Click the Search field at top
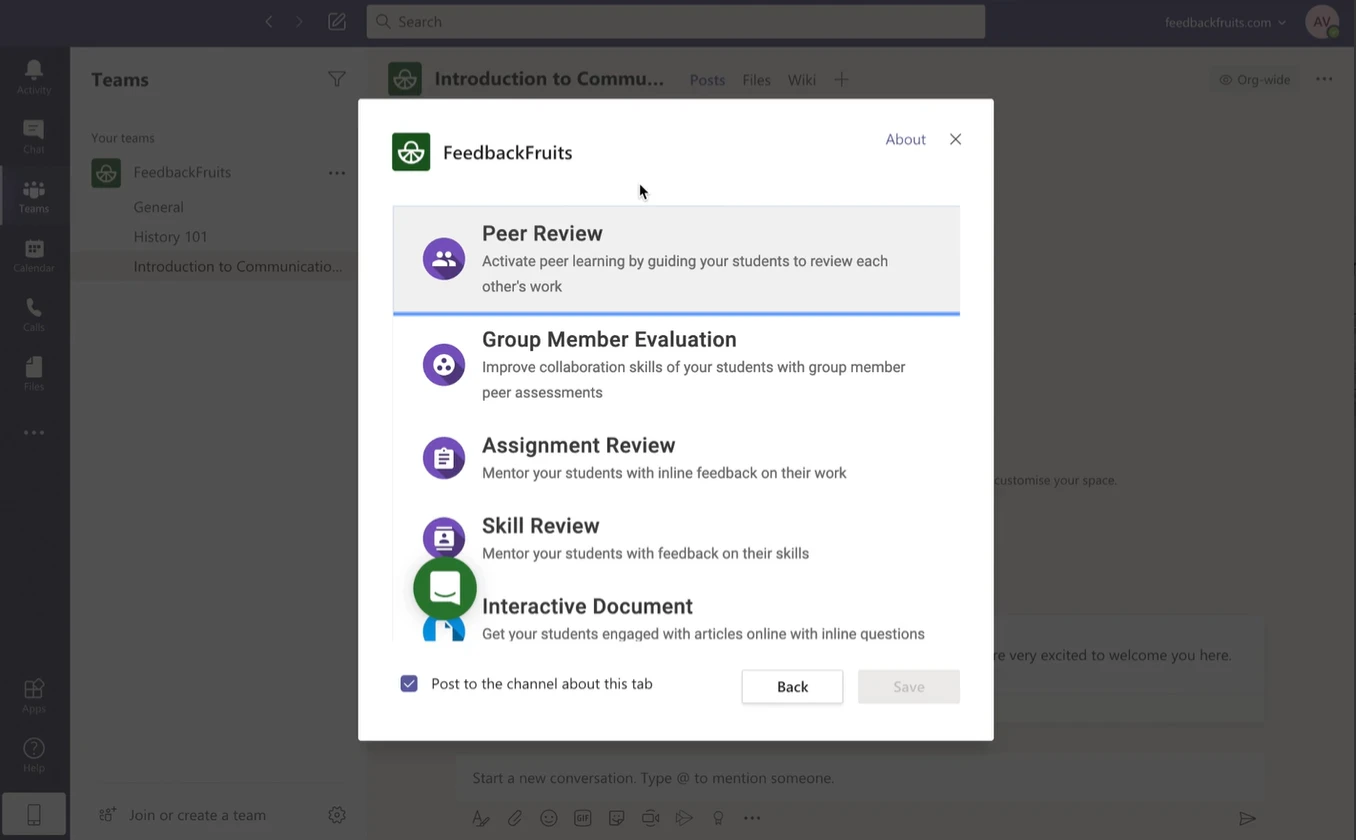Viewport: 1356px width, 840px height. coord(676,22)
